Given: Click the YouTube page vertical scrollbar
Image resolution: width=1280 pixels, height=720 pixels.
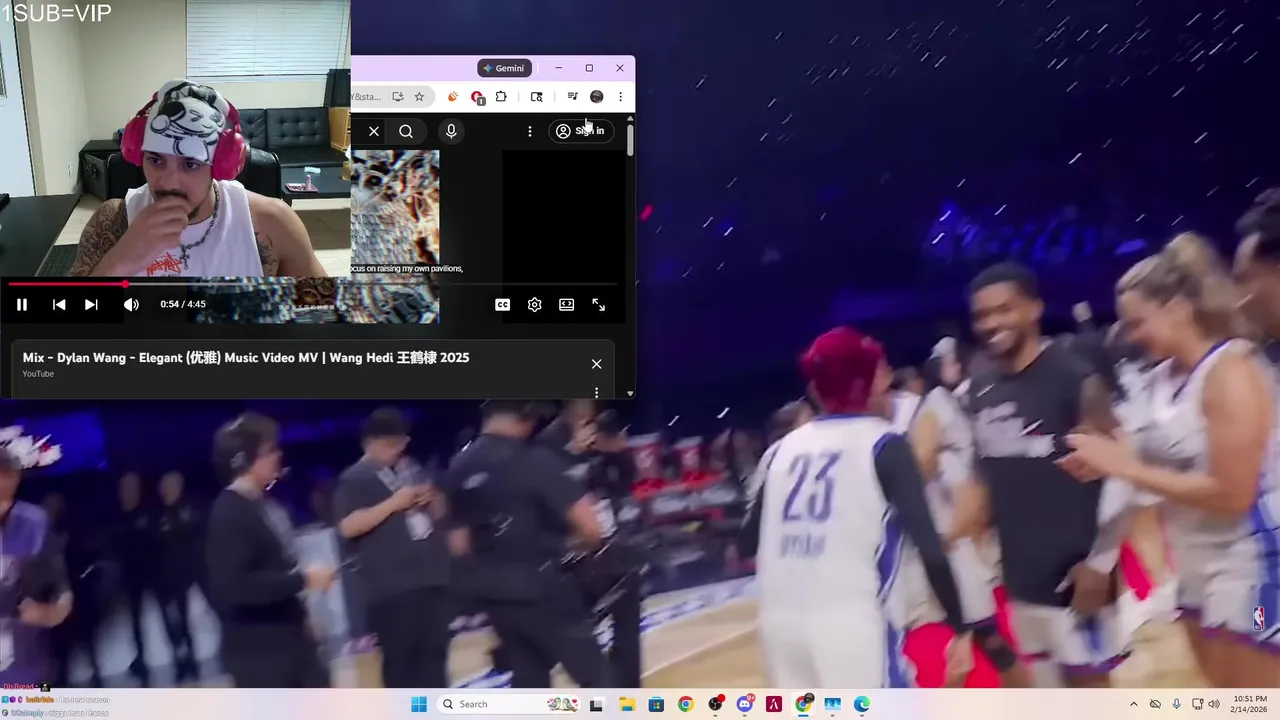Looking at the screenshot, I should [630, 140].
